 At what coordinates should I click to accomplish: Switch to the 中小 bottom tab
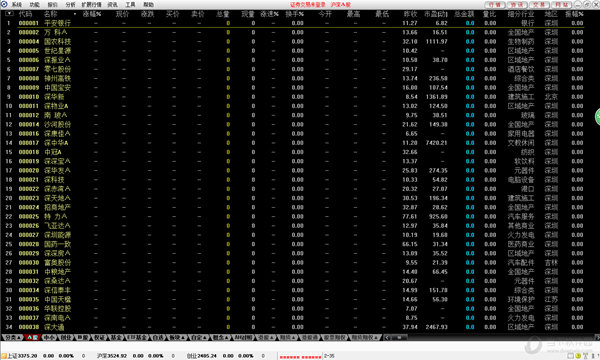(49, 337)
